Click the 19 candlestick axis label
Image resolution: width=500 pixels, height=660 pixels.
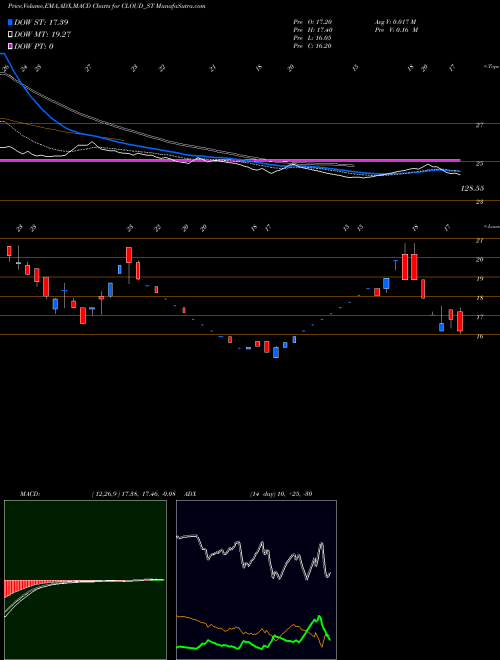point(479,279)
